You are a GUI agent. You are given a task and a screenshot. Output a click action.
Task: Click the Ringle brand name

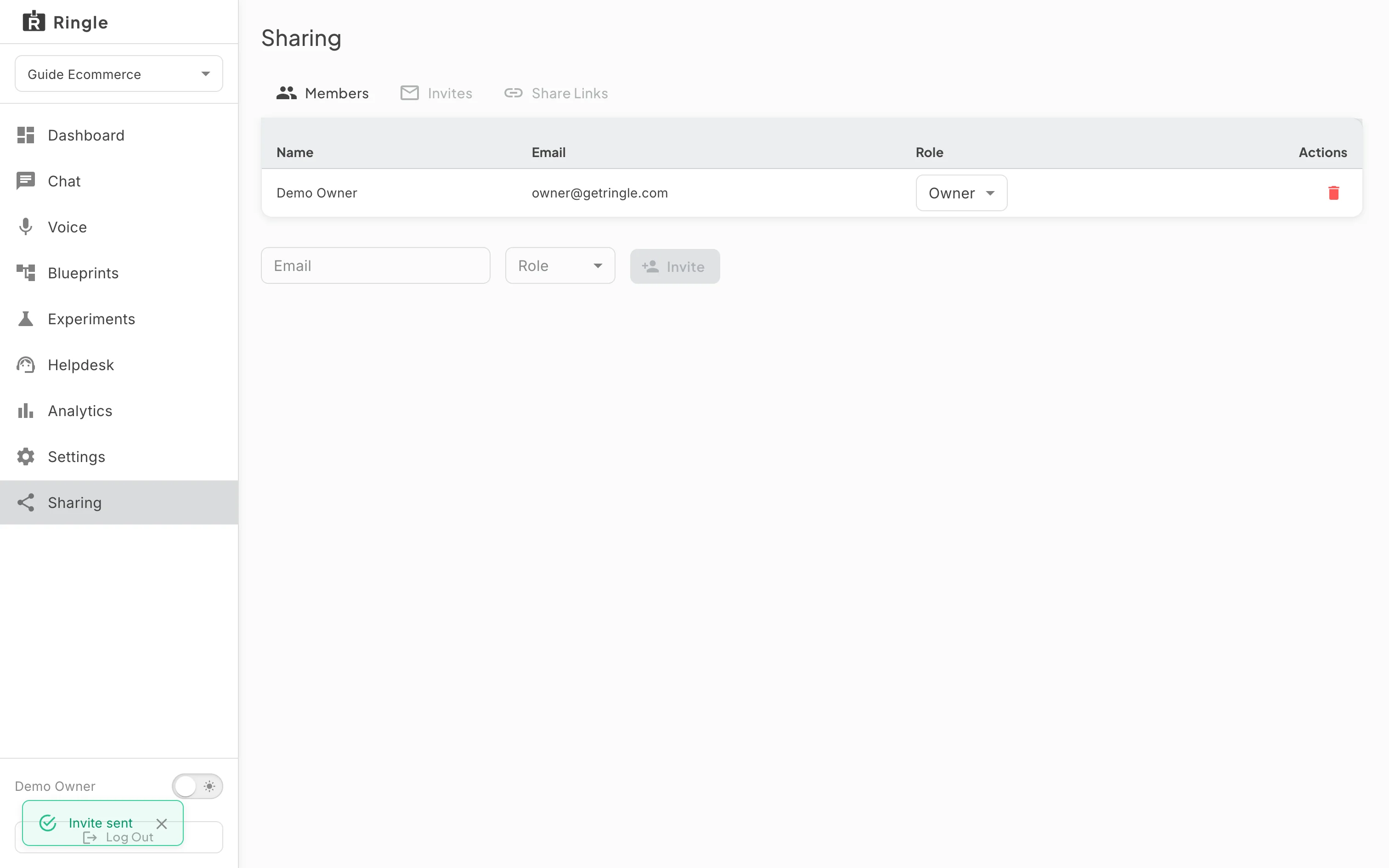[80, 23]
